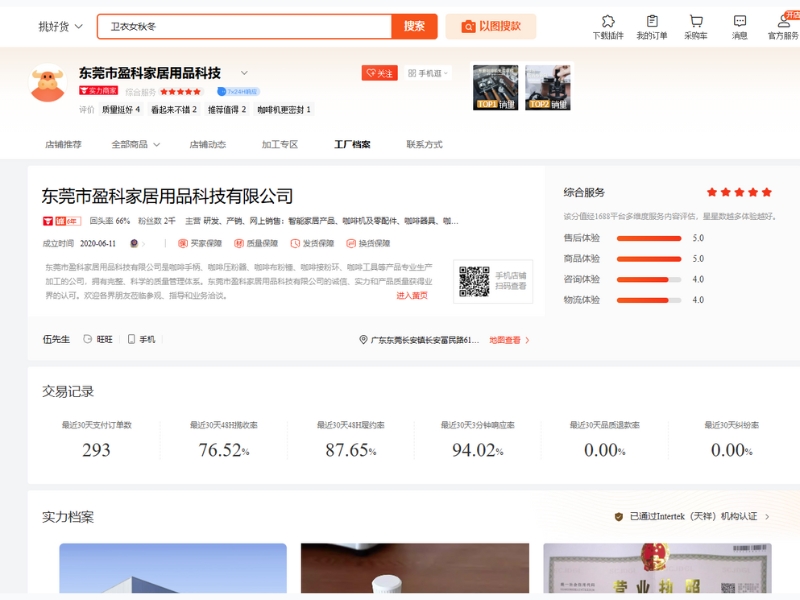
Task: Toggle 关注 follow for this store
Action: (x=380, y=73)
